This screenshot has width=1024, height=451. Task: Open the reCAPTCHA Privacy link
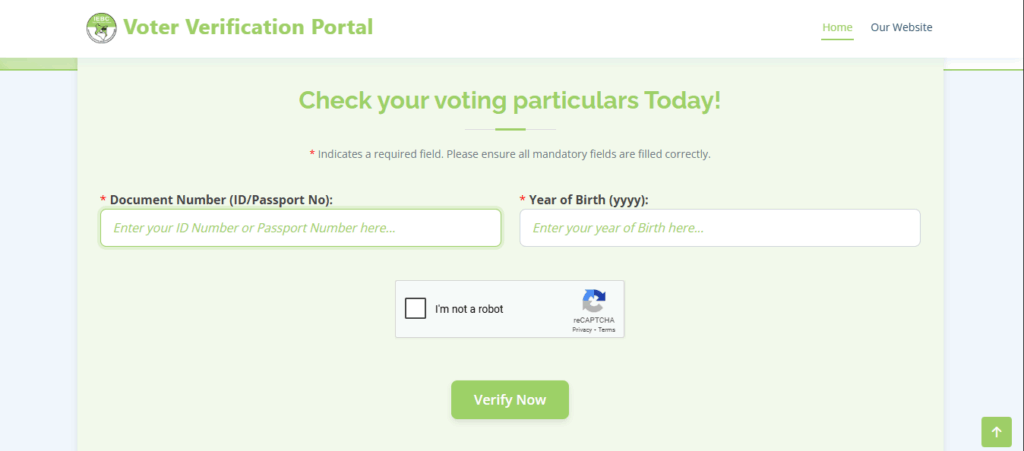click(x=582, y=330)
